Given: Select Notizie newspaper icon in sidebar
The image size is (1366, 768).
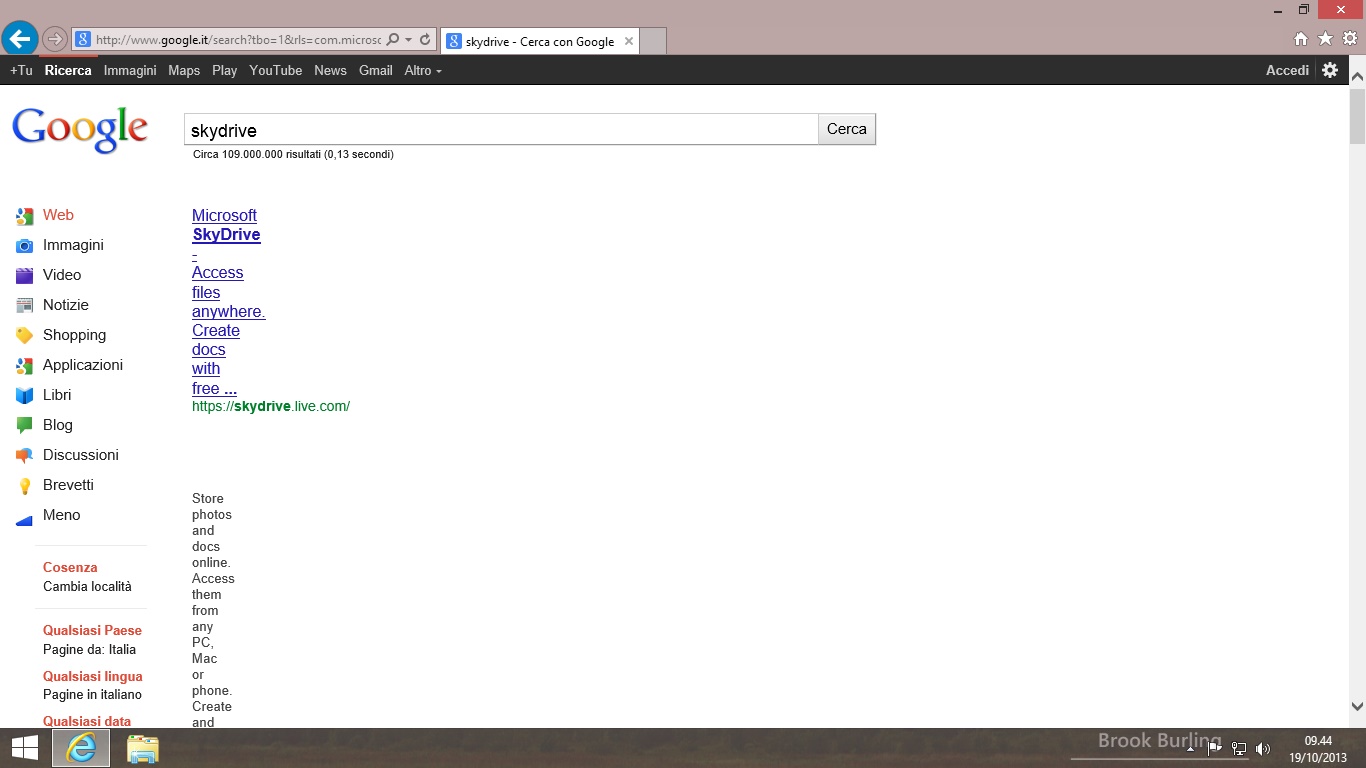Looking at the screenshot, I should (x=25, y=306).
